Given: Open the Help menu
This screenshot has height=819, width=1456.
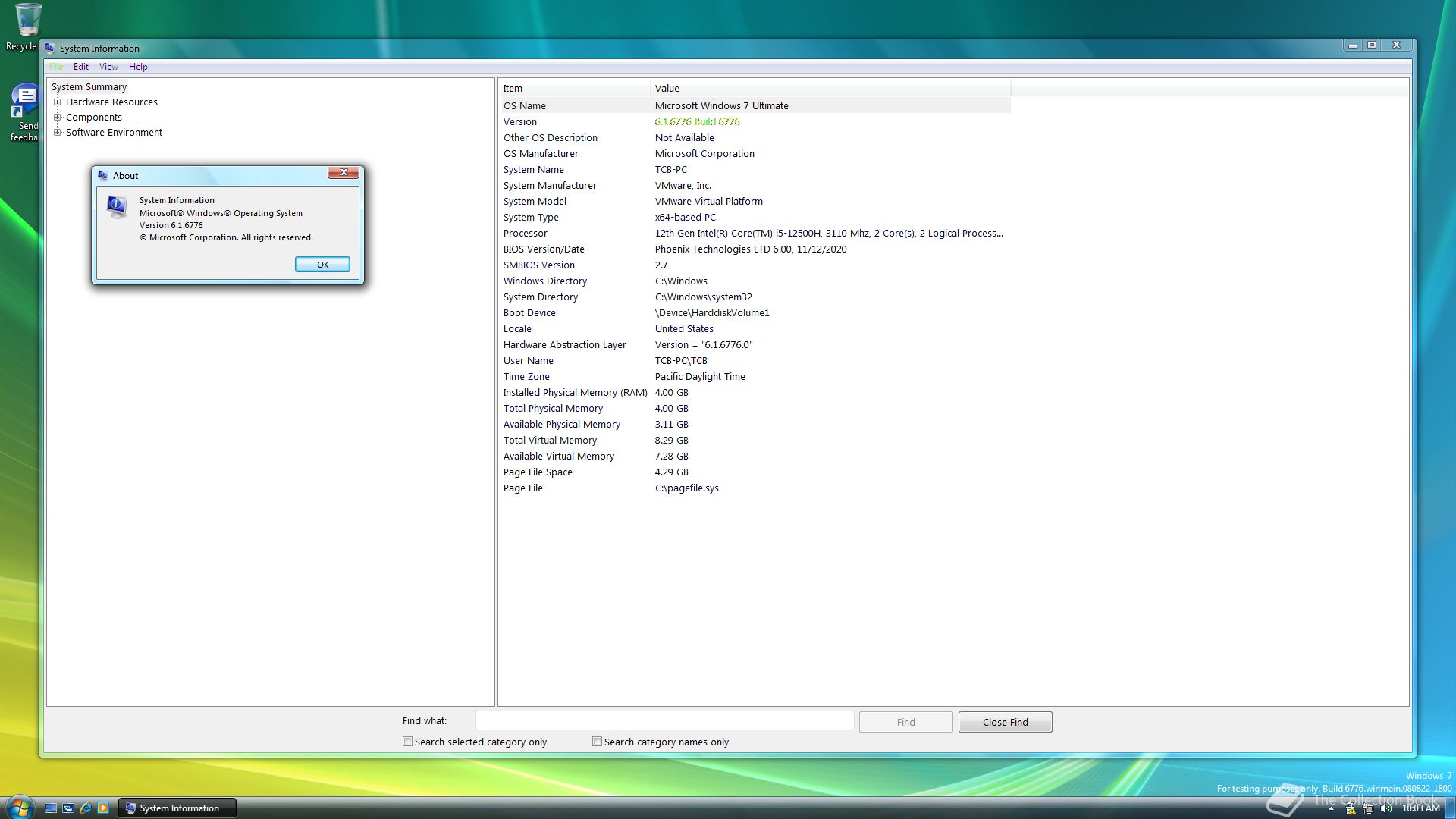Looking at the screenshot, I should [138, 67].
